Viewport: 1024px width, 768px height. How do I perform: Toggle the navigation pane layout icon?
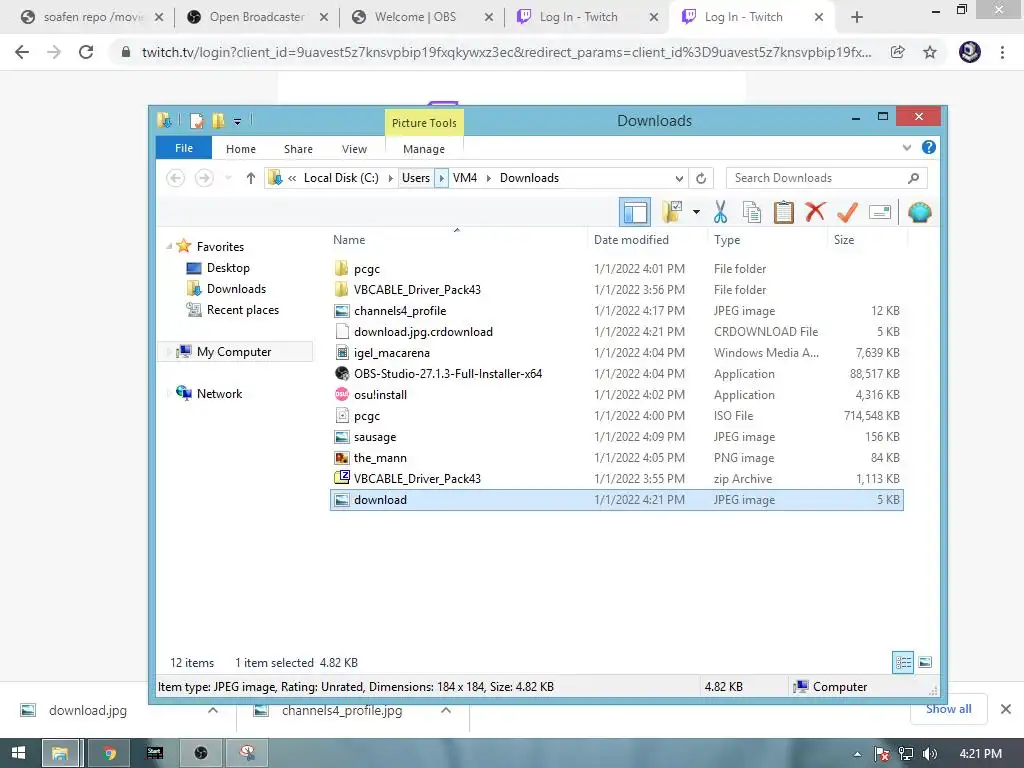tap(635, 212)
